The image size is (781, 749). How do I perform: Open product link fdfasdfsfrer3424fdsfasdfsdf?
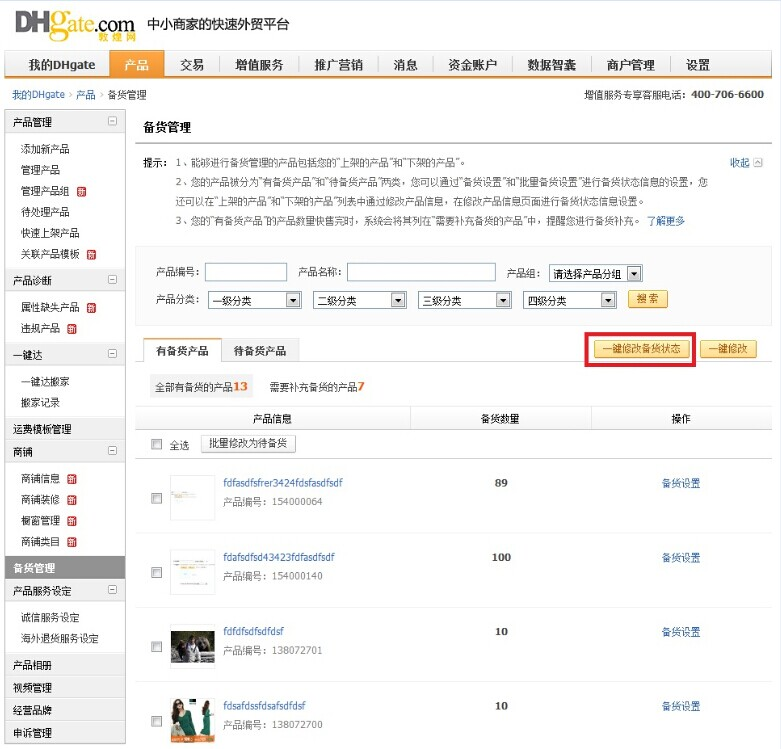pos(283,483)
